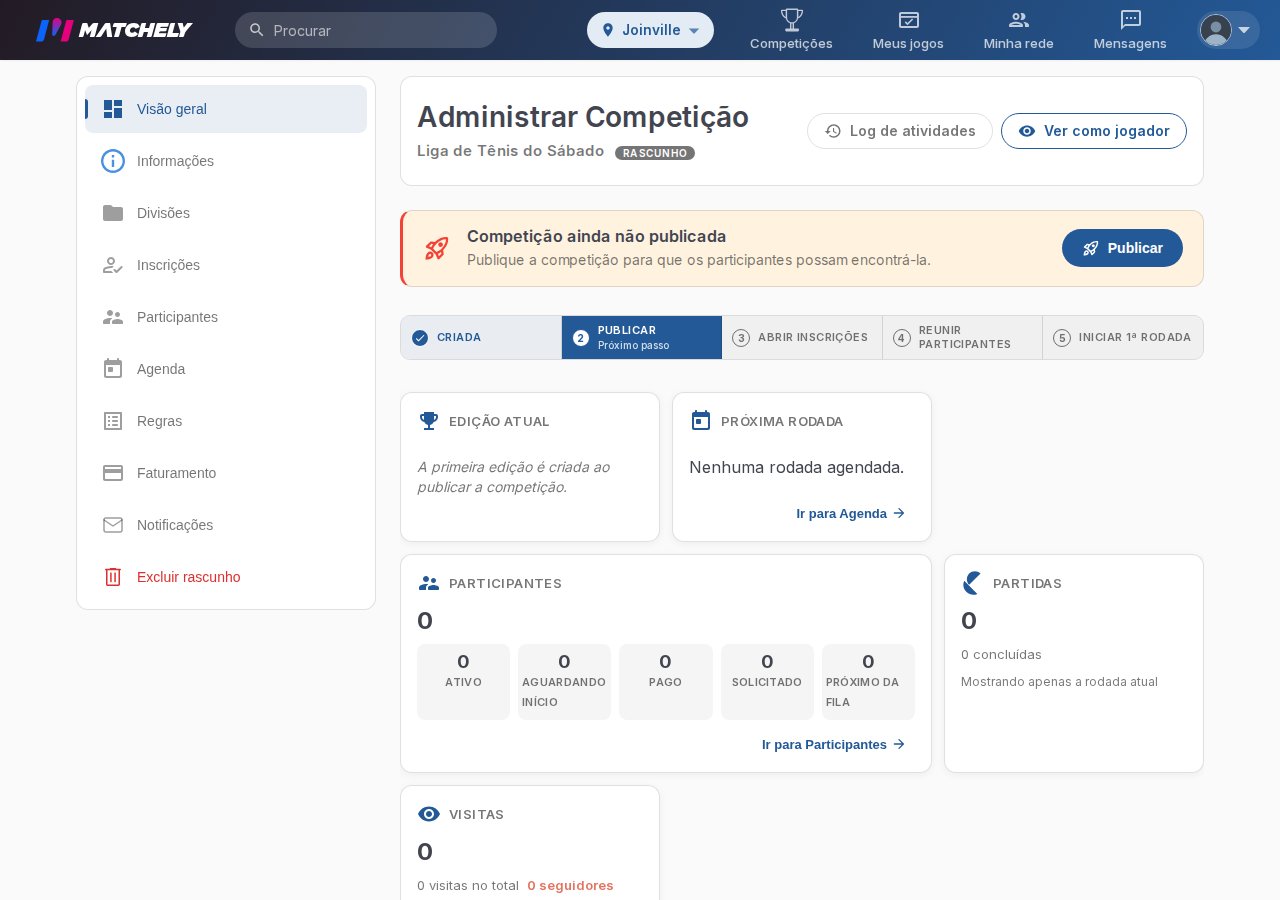Click the Partidas card icon
1280x900 pixels.
coord(972,583)
